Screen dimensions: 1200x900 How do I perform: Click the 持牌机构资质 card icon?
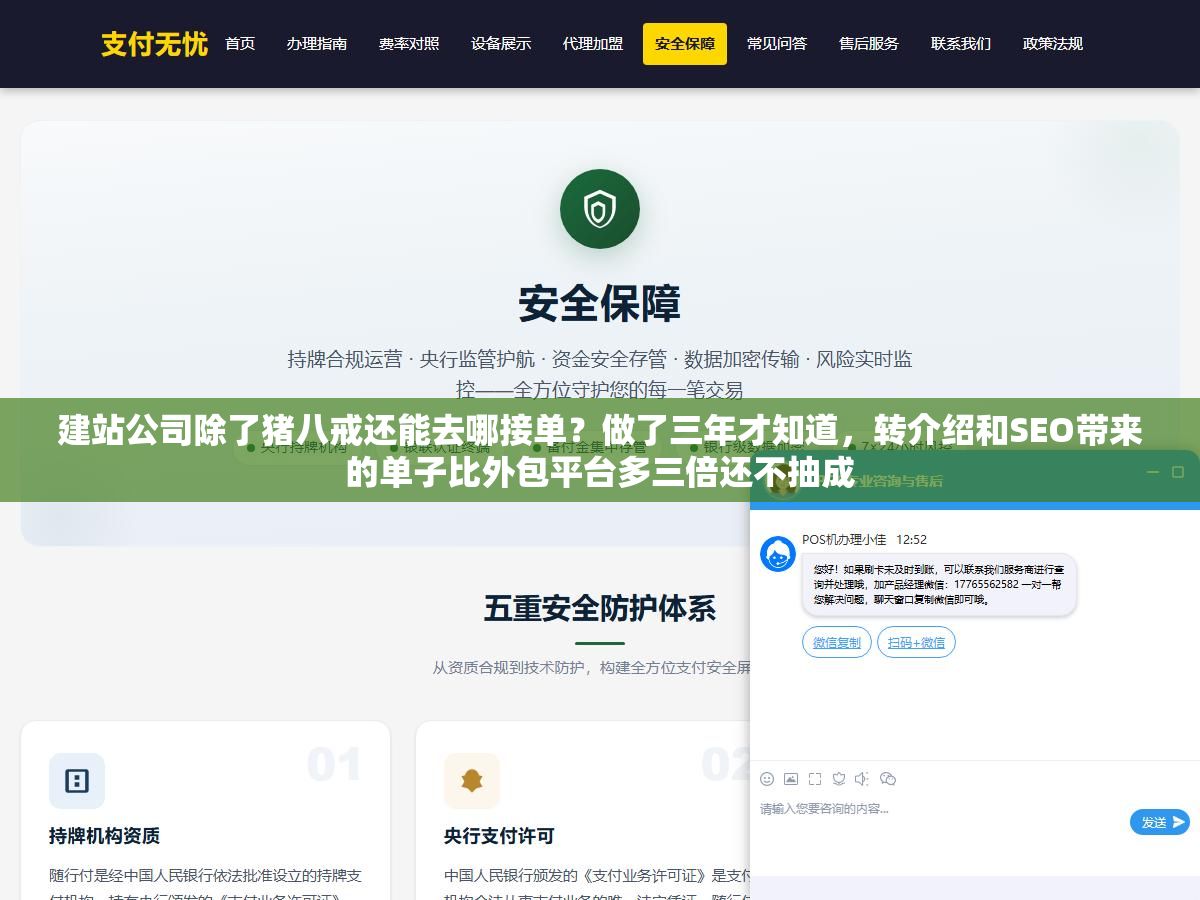point(77,781)
